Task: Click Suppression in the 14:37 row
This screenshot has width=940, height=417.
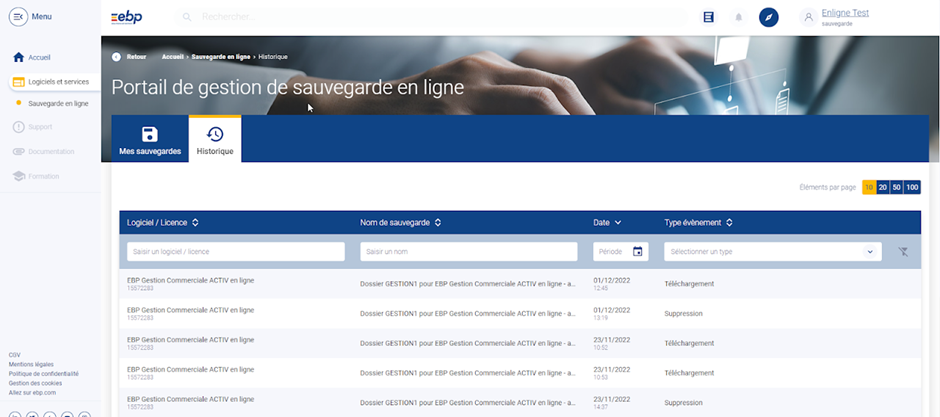Action: [x=683, y=403]
